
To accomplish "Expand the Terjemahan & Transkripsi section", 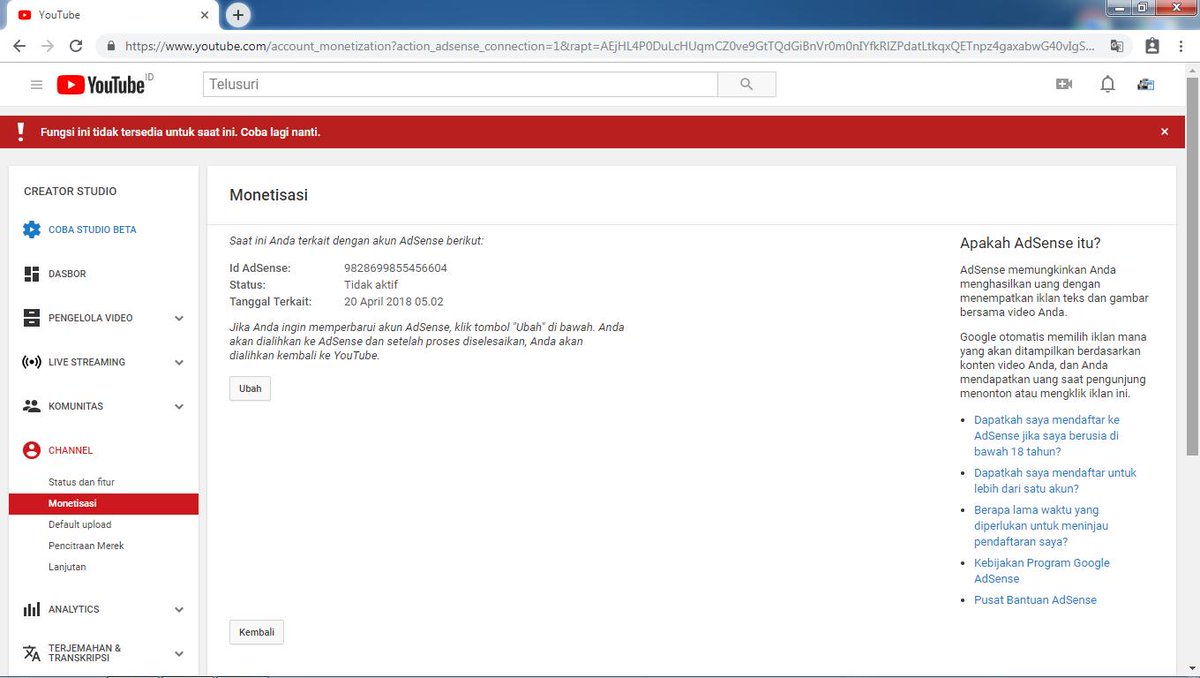I will [179, 653].
